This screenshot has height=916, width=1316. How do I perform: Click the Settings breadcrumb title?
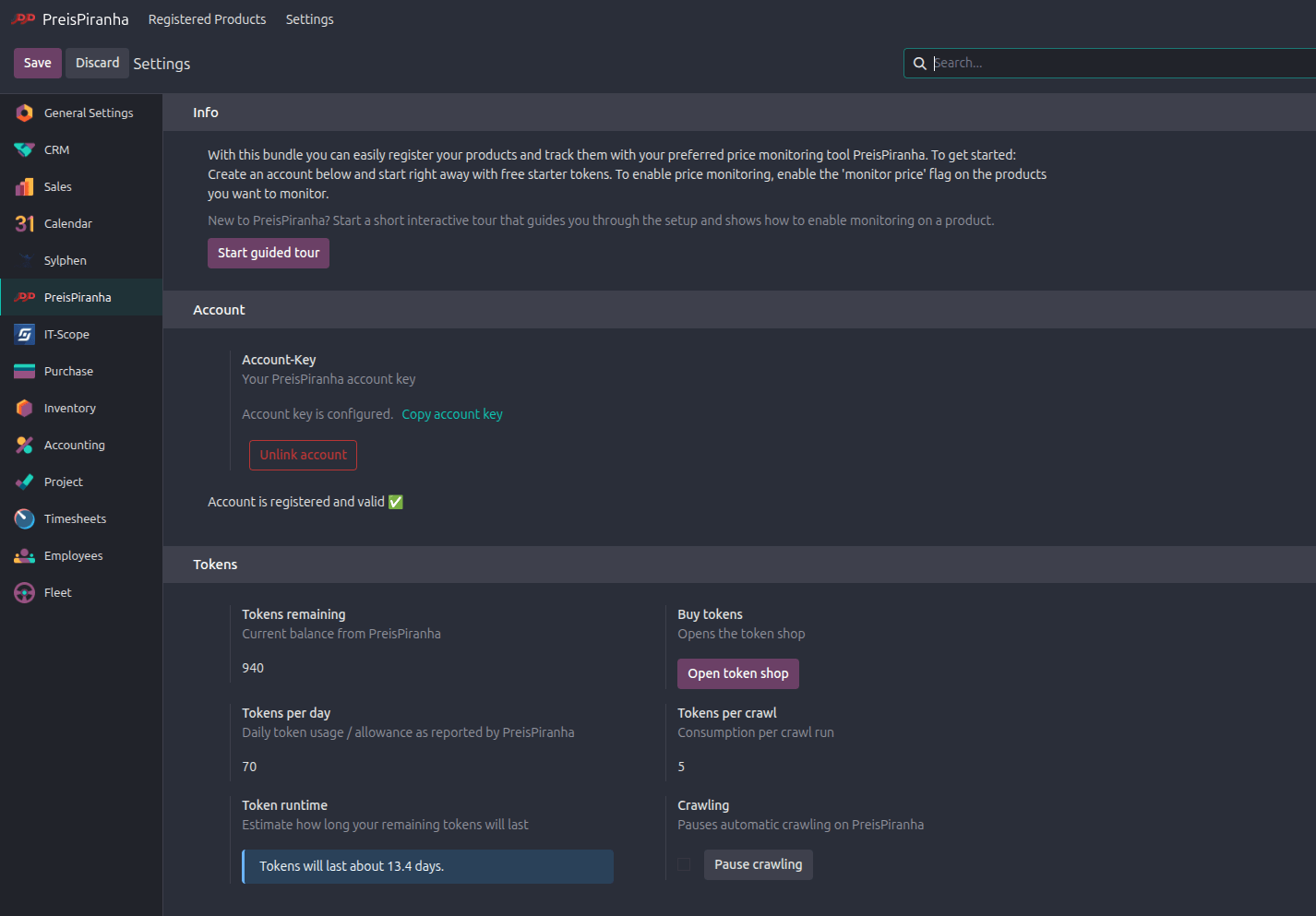tap(162, 64)
